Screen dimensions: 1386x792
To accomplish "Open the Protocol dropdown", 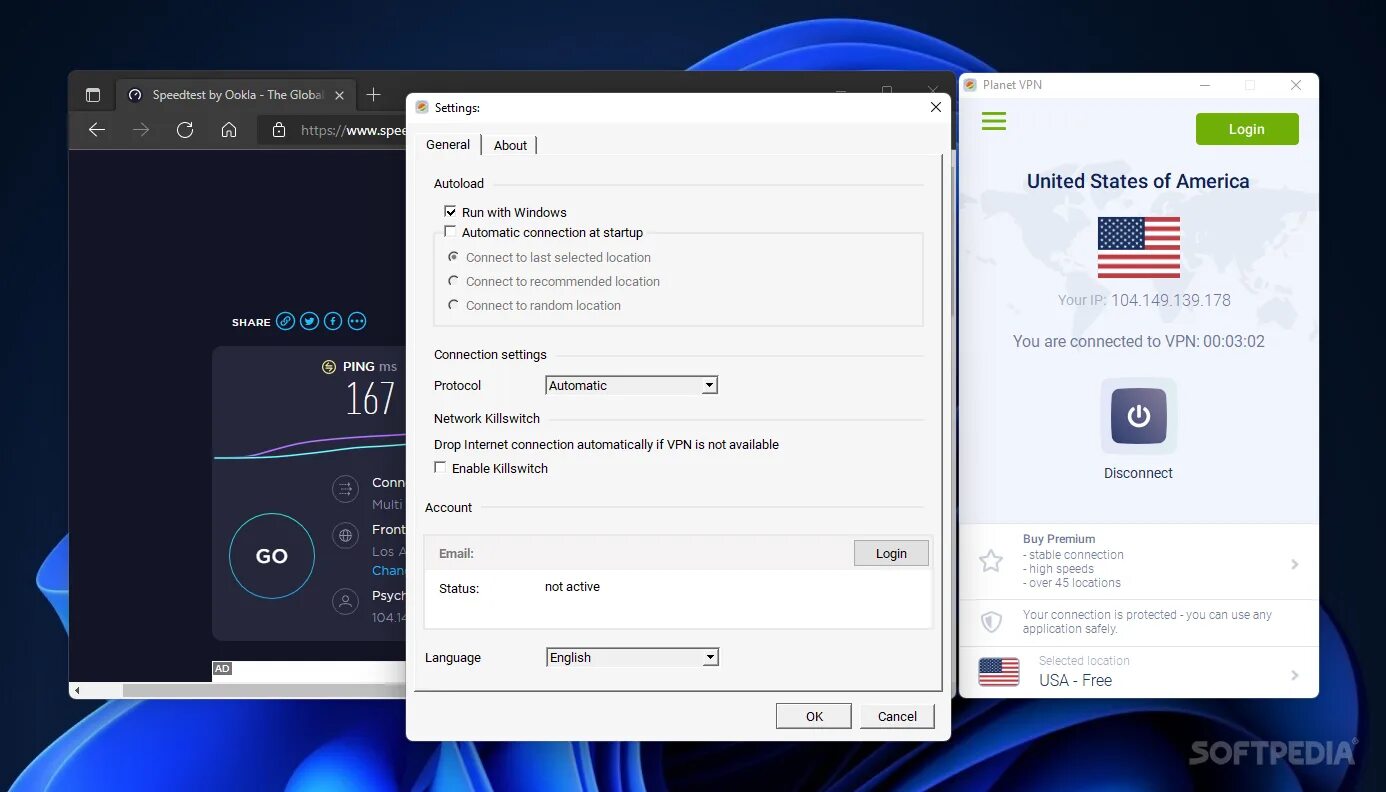I will (x=632, y=385).
